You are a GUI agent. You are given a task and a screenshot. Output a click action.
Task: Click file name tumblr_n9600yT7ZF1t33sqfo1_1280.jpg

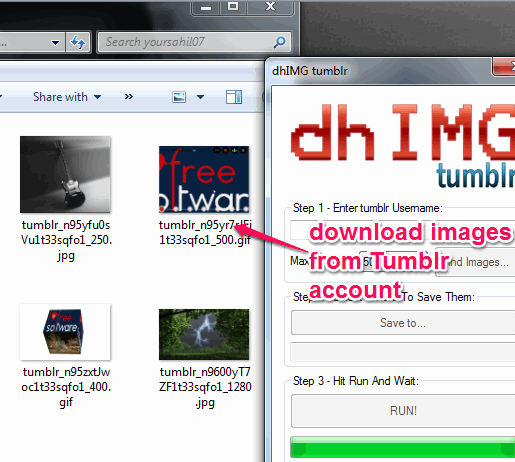tap(205, 387)
